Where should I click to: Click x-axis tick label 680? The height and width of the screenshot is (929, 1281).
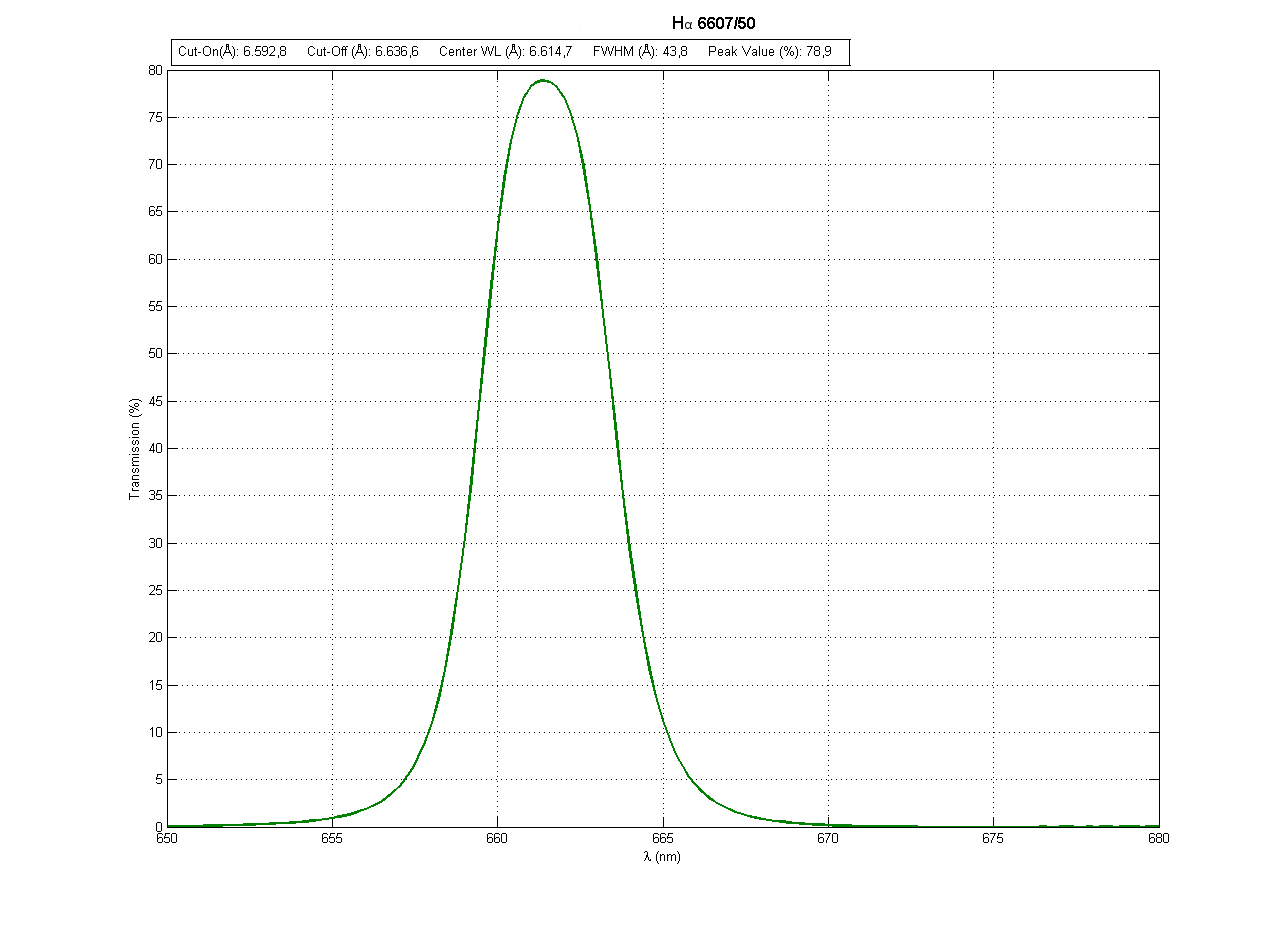tap(1159, 841)
